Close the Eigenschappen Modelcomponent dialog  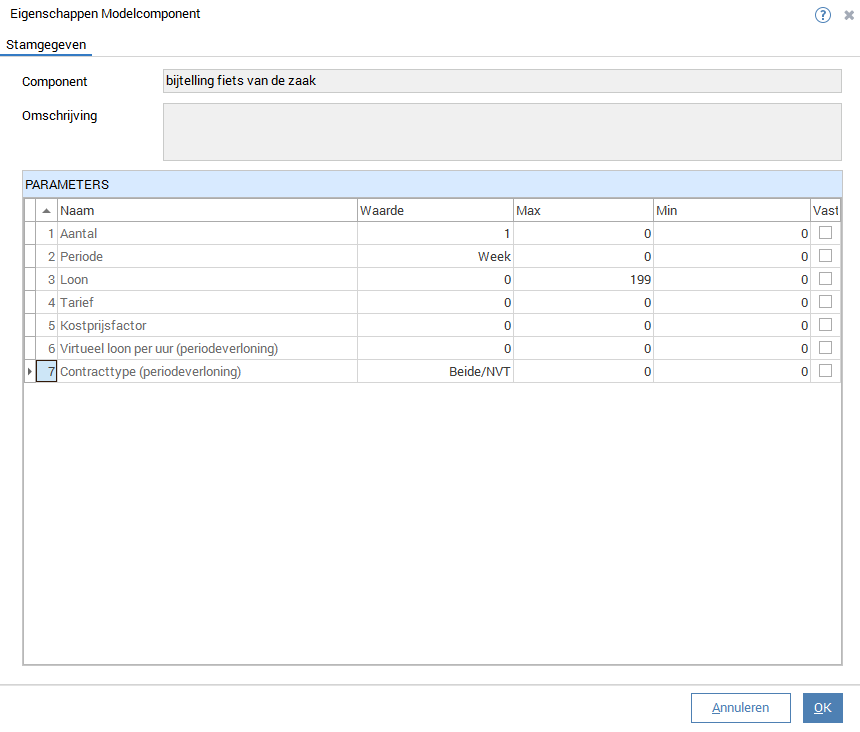[x=849, y=15]
